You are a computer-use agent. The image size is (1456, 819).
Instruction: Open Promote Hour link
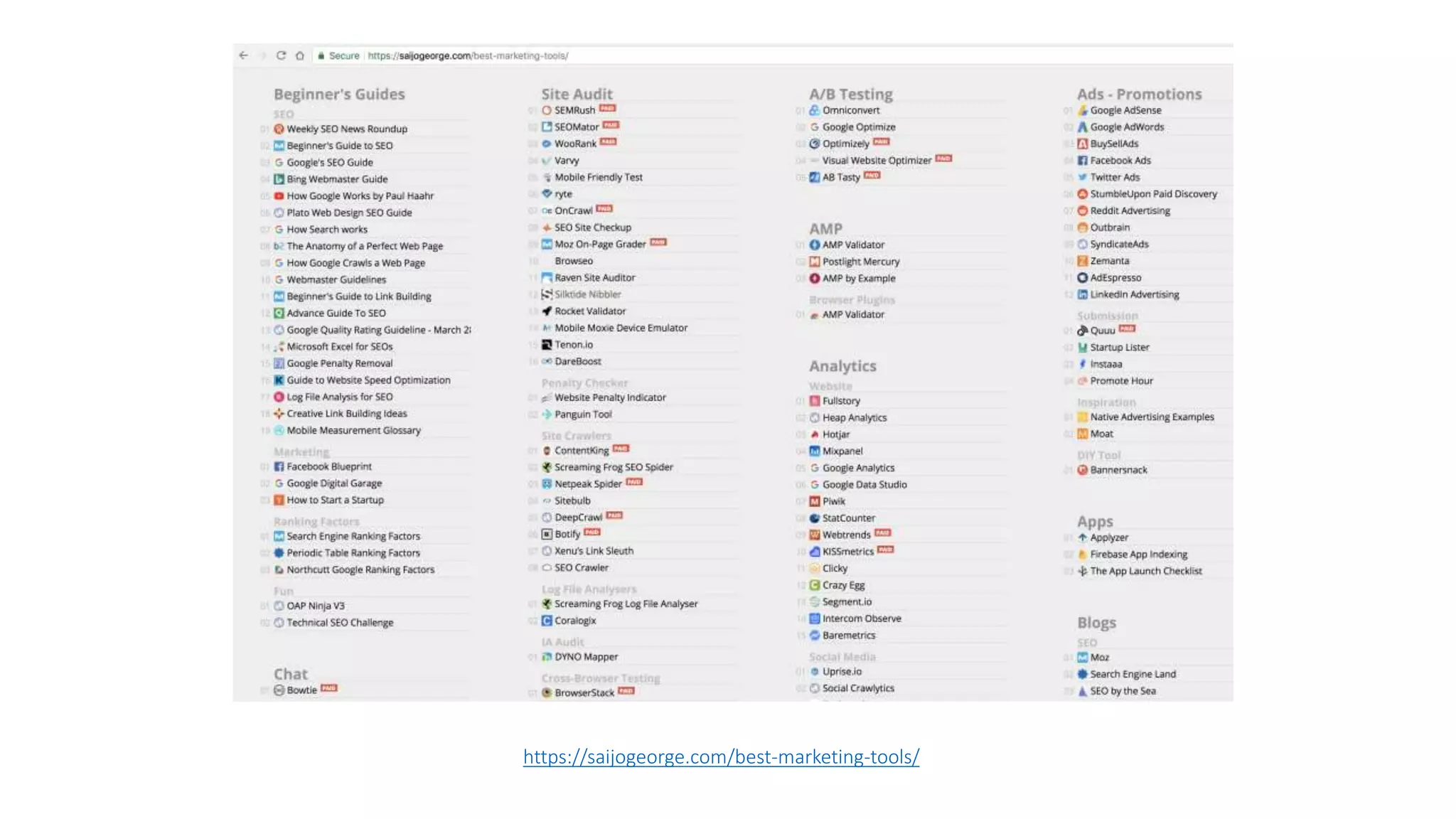(x=1121, y=381)
